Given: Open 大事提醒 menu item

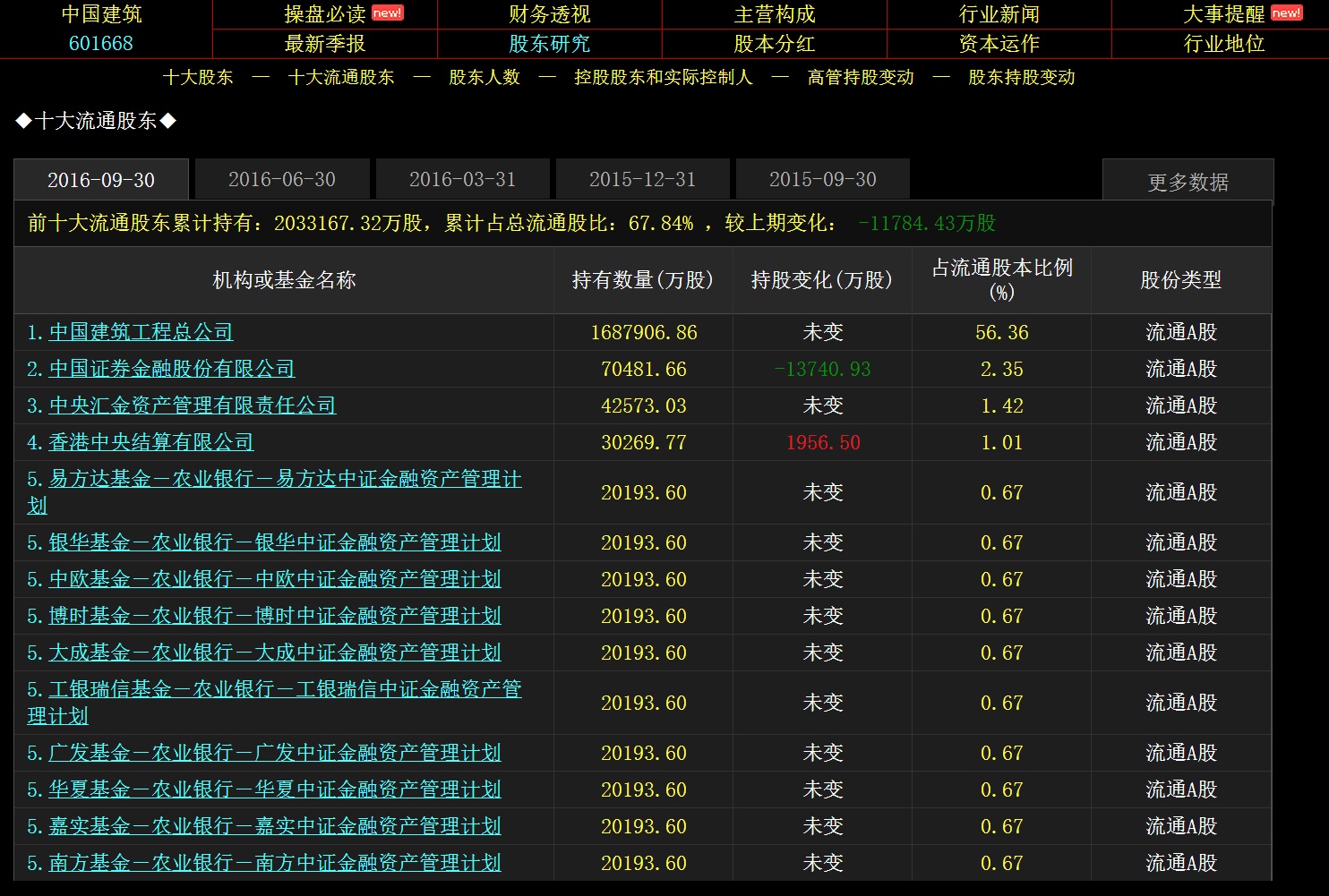Looking at the screenshot, I should pyautogui.click(x=1223, y=14).
